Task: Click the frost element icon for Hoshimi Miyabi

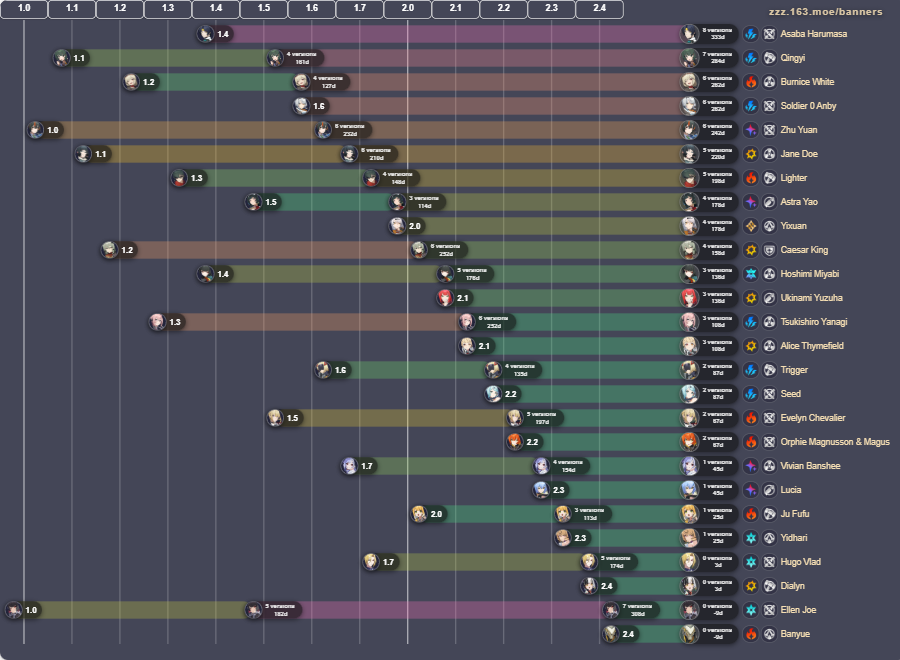Action: [751, 274]
